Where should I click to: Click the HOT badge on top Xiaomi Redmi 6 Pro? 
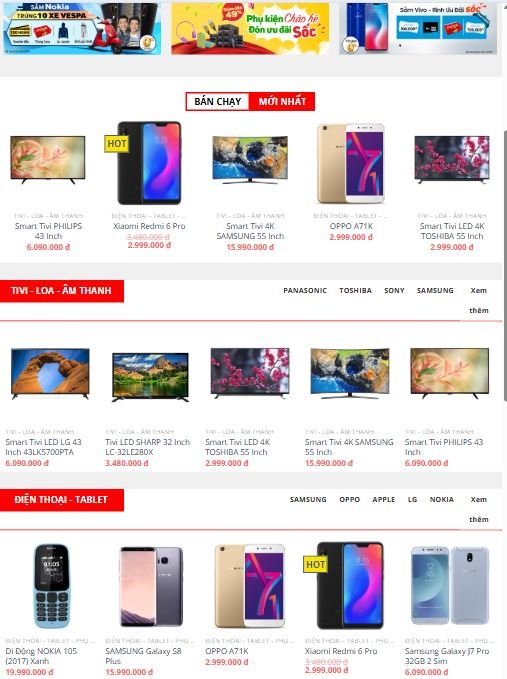coord(116,143)
